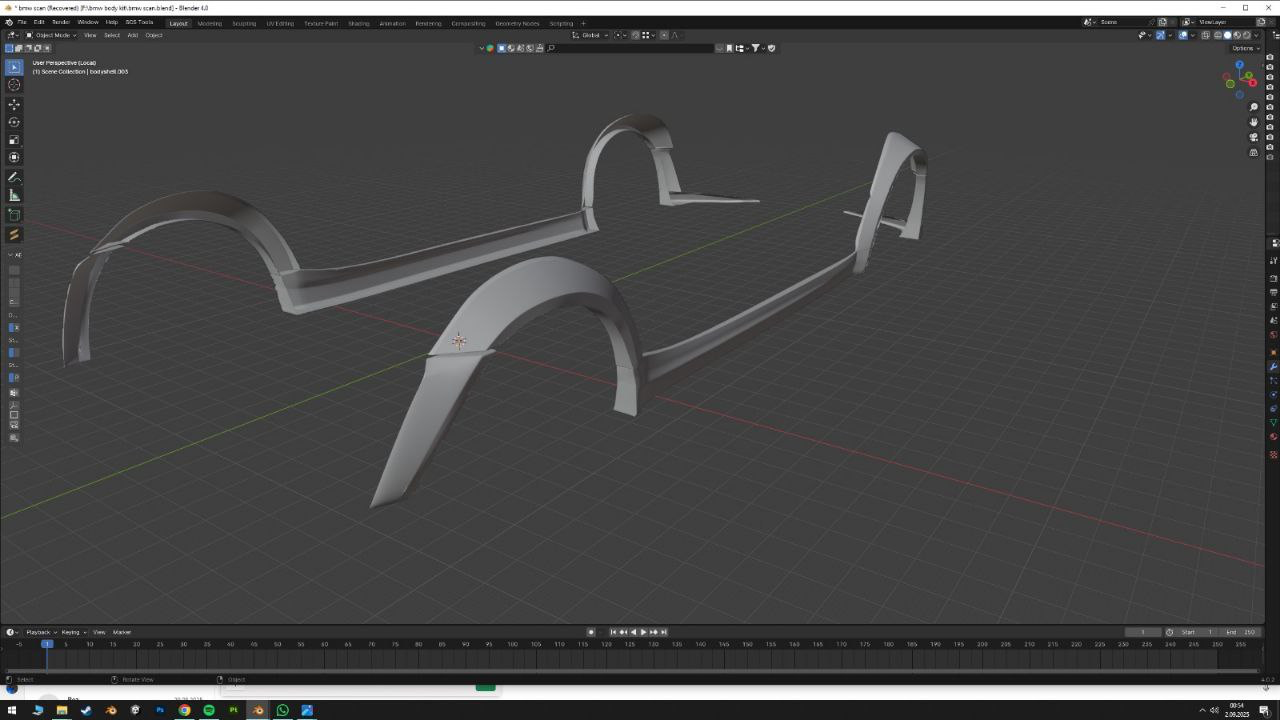Viewport: 1280px width, 720px height.
Task: Select the Scale tool
Action: pyautogui.click(x=14, y=140)
